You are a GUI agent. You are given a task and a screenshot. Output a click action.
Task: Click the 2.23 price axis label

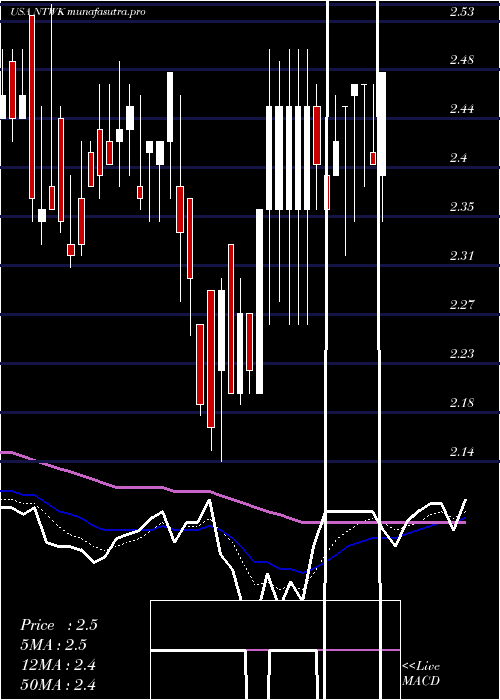pyautogui.click(x=462, y=354)
